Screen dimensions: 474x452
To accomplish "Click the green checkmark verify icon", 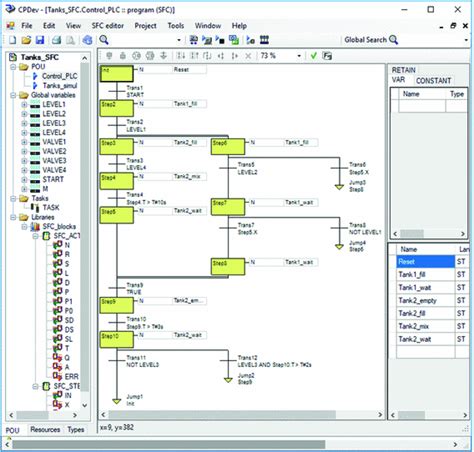I will (x=313, y=56).
